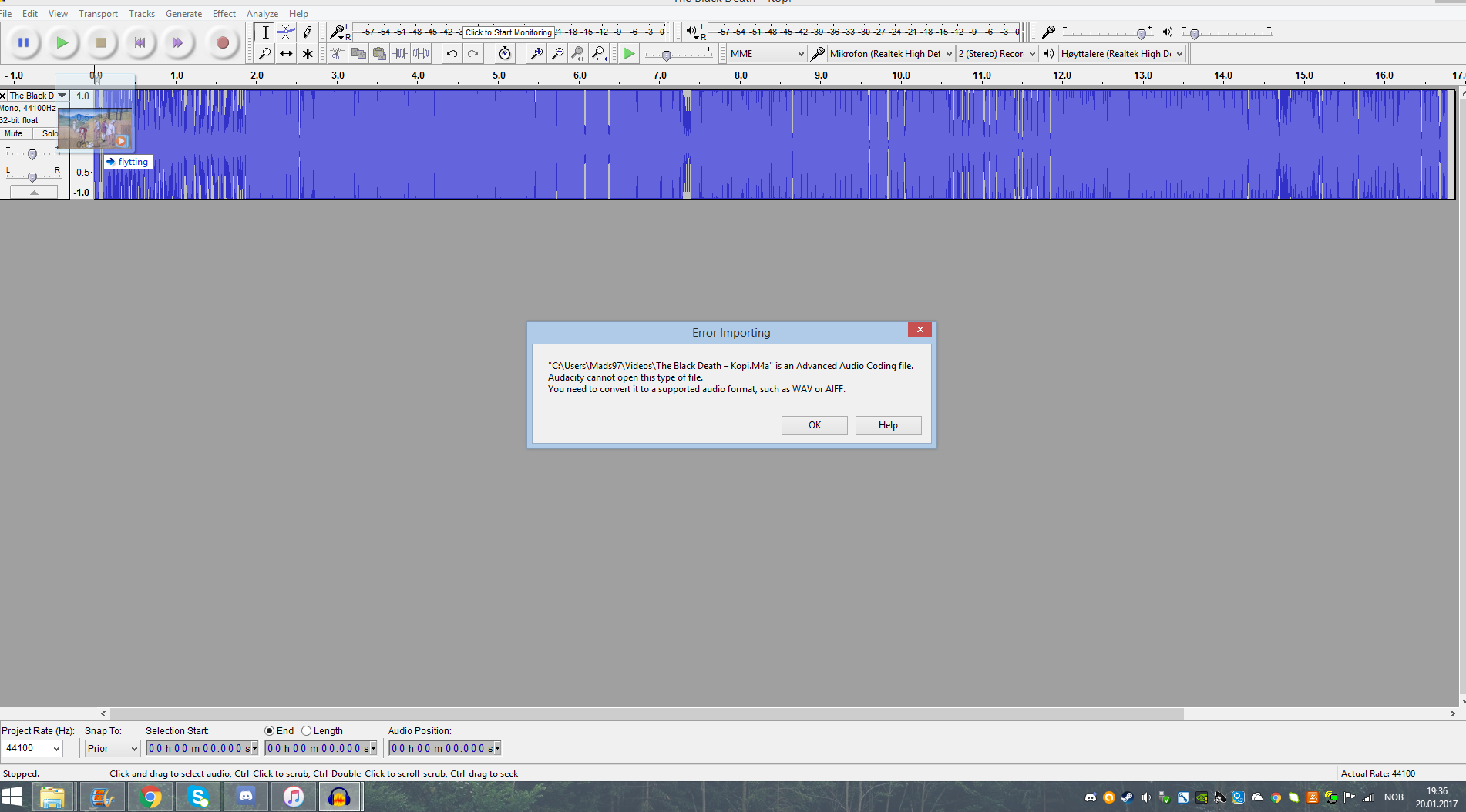The image size is (1466, 812).
Task: Fit the whole project in the window
Action: coord(600,53)
